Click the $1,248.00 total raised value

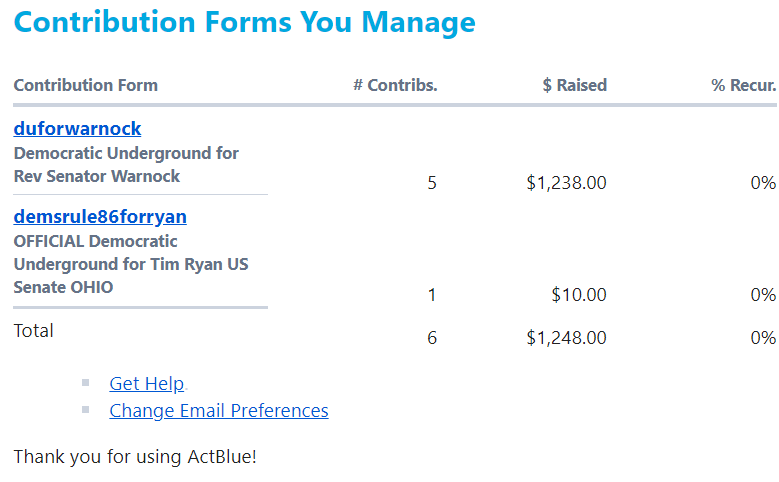[x=566, y=338]
